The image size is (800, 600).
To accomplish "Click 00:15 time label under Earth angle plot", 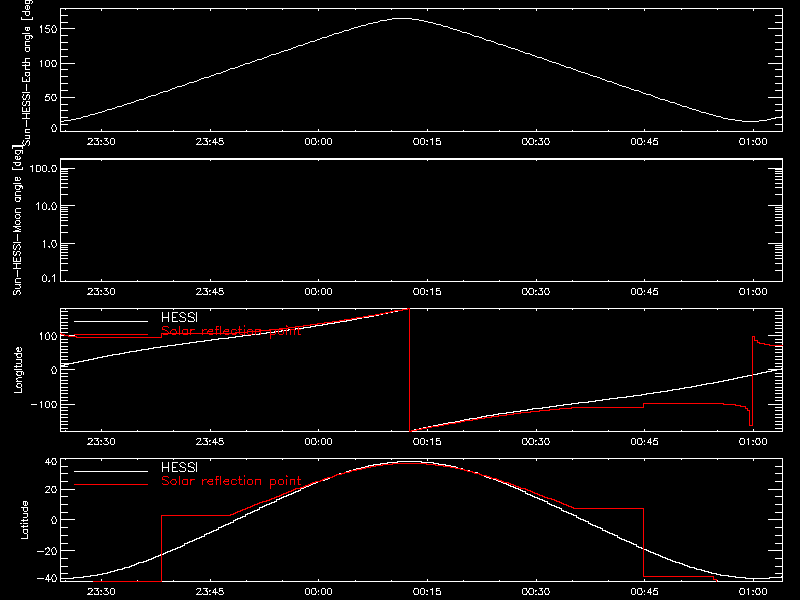I will [427, 142].
